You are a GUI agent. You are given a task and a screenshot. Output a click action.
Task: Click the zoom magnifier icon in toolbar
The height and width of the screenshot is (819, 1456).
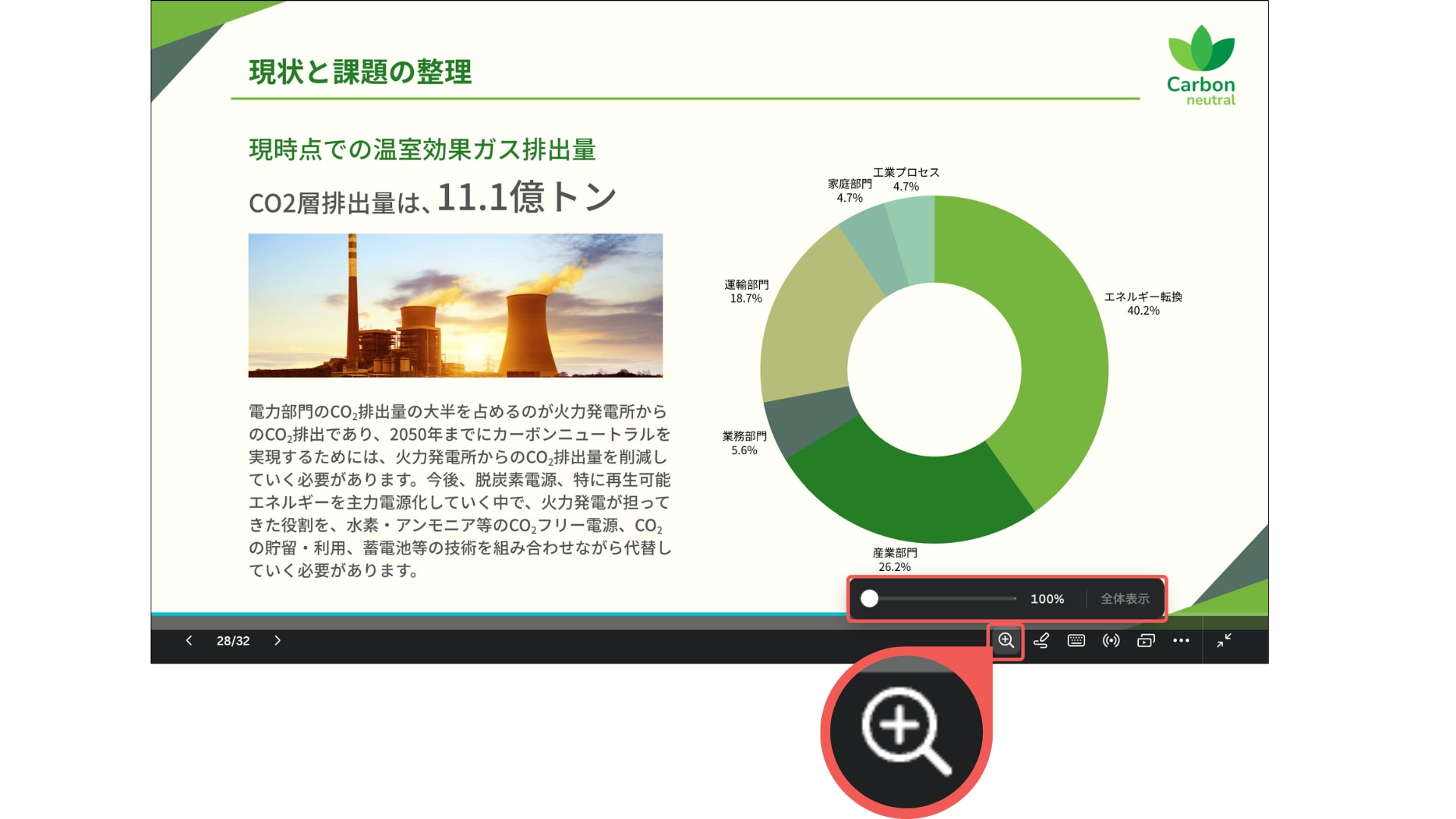pos(1006,641)
